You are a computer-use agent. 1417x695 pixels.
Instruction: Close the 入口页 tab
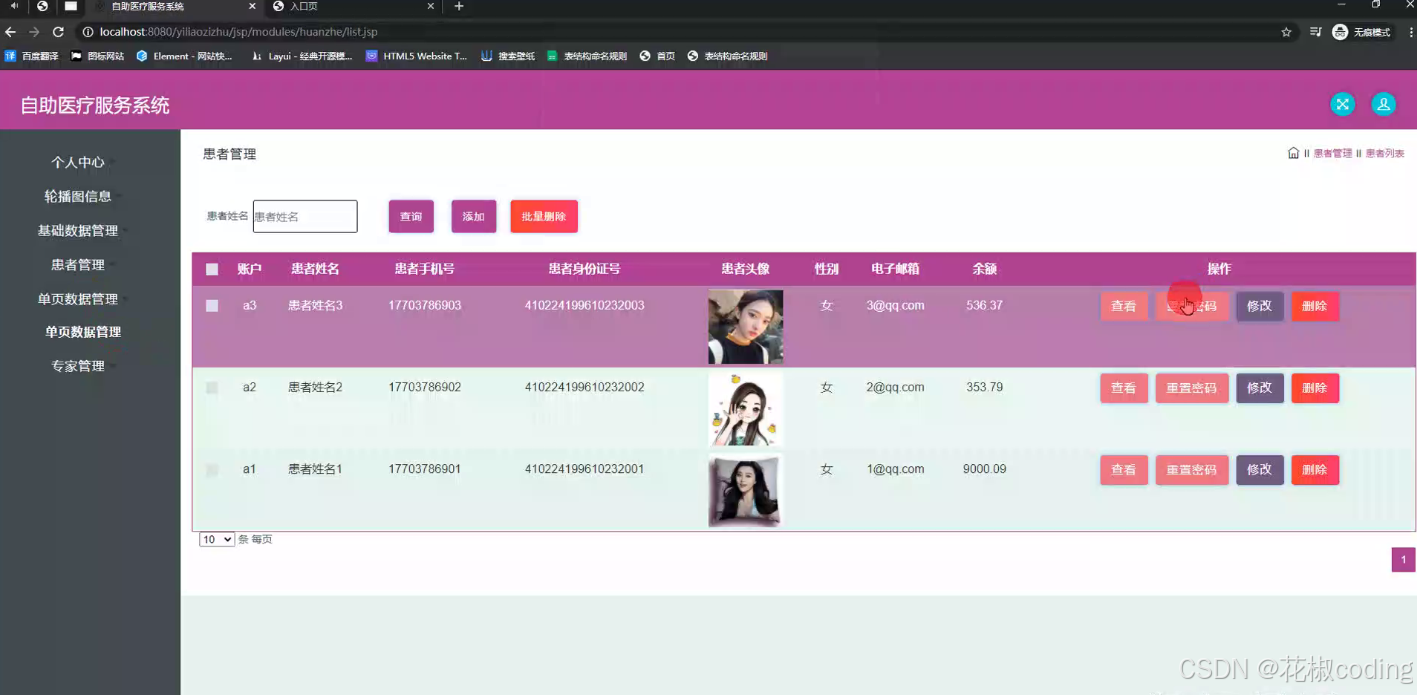(431, 6)
